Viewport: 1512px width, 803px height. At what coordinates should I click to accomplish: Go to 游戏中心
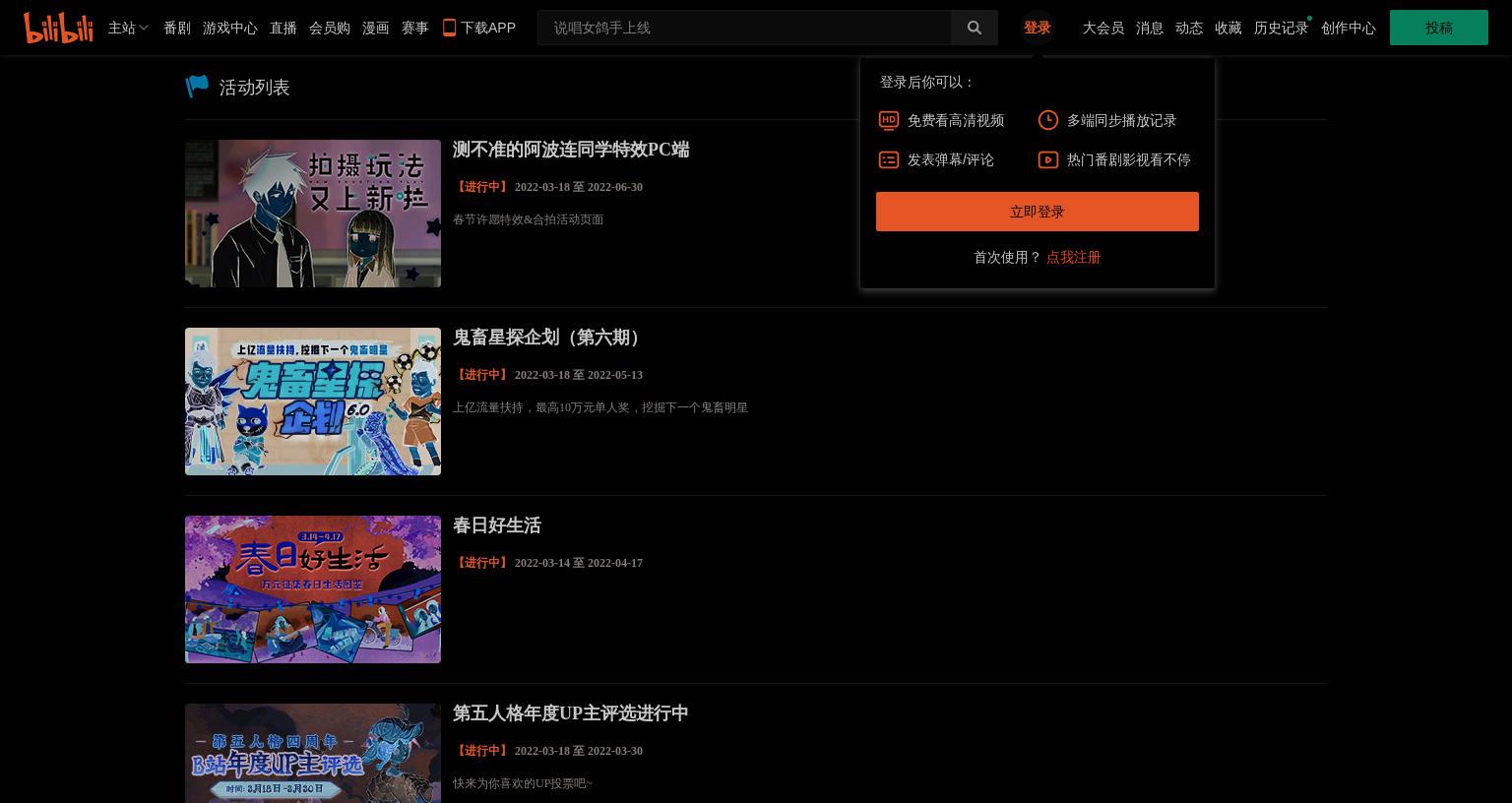point(230,28)
